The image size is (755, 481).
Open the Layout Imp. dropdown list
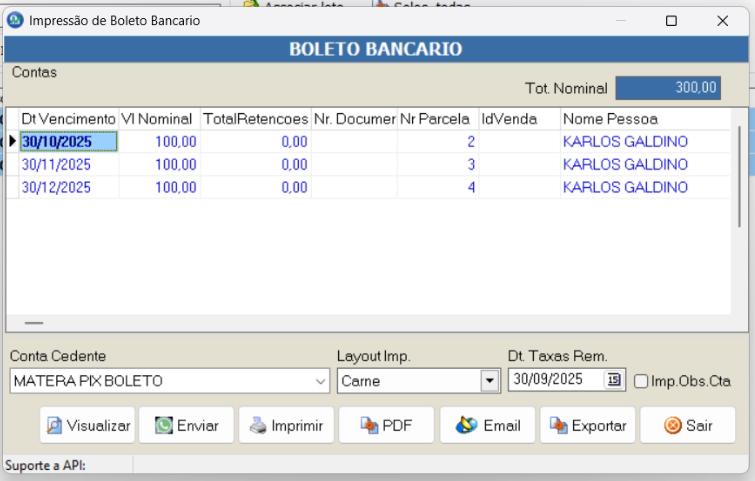[x=489, y=381]
